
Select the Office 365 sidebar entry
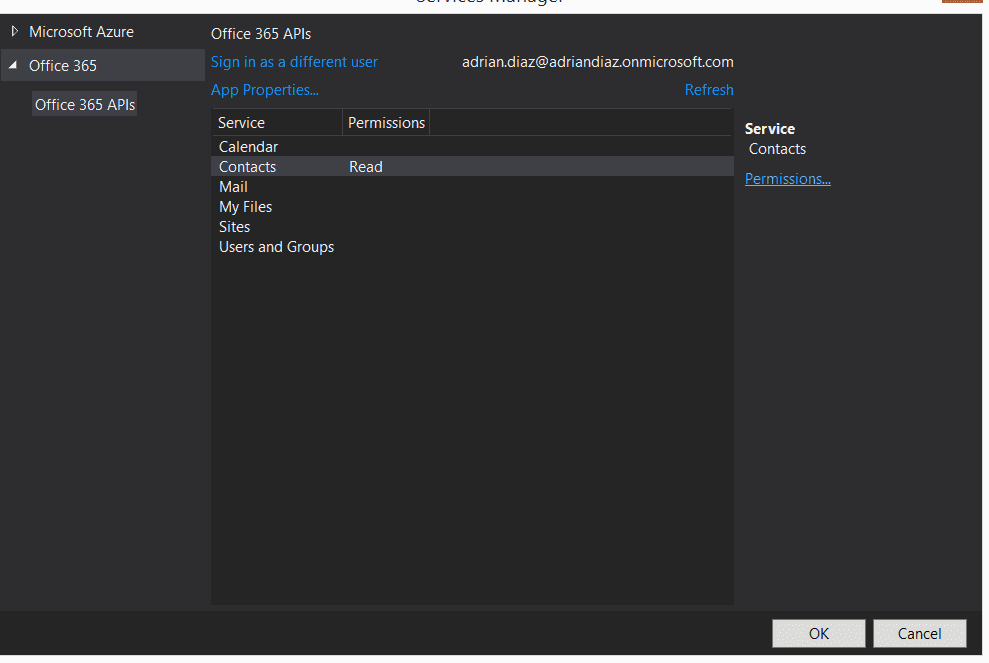(103, 65)
